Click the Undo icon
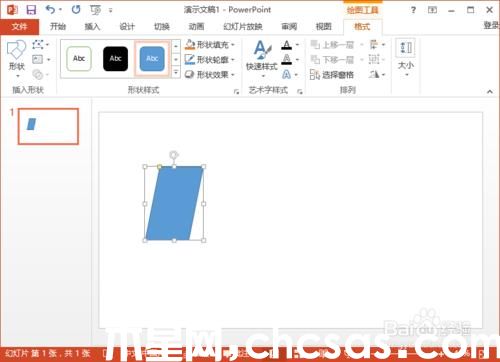The width and height of the screenshot is (500, 362). pos(51,10)
